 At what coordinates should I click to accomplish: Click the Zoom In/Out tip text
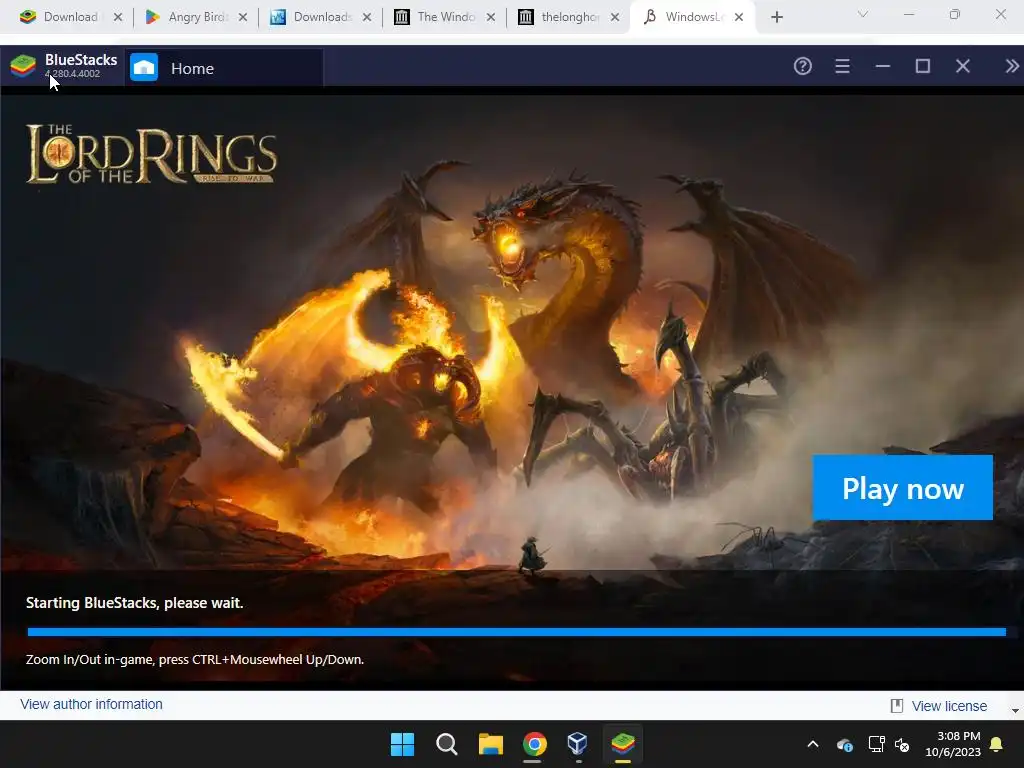pos(195,660)
